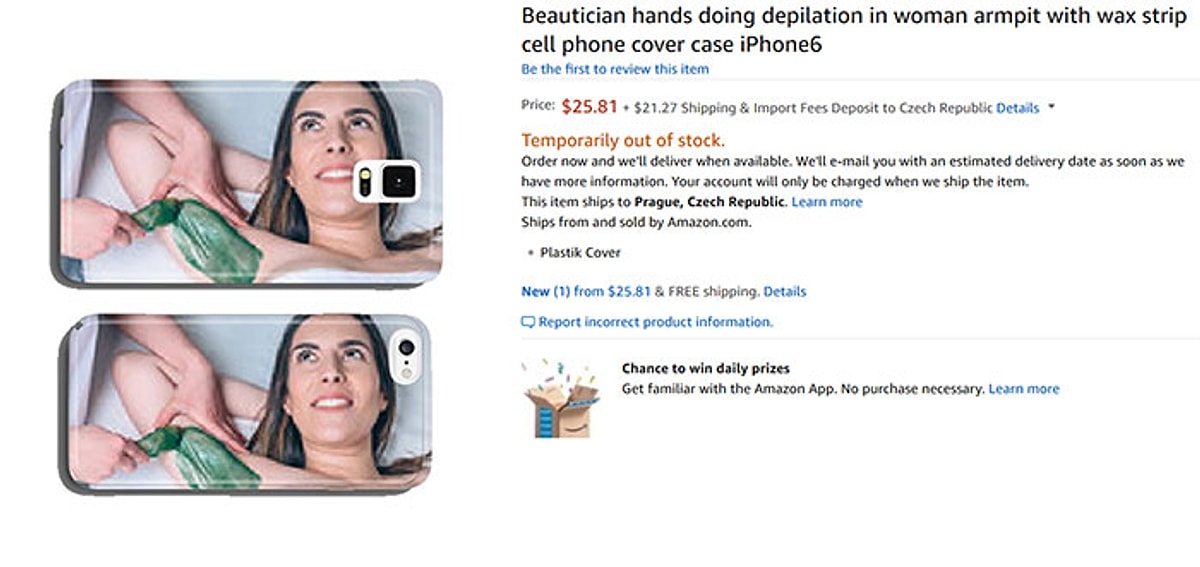This screenshot has width=1200, height=567.
Task: Click the report speech bubble icon
Action: [x=528, y=323]
